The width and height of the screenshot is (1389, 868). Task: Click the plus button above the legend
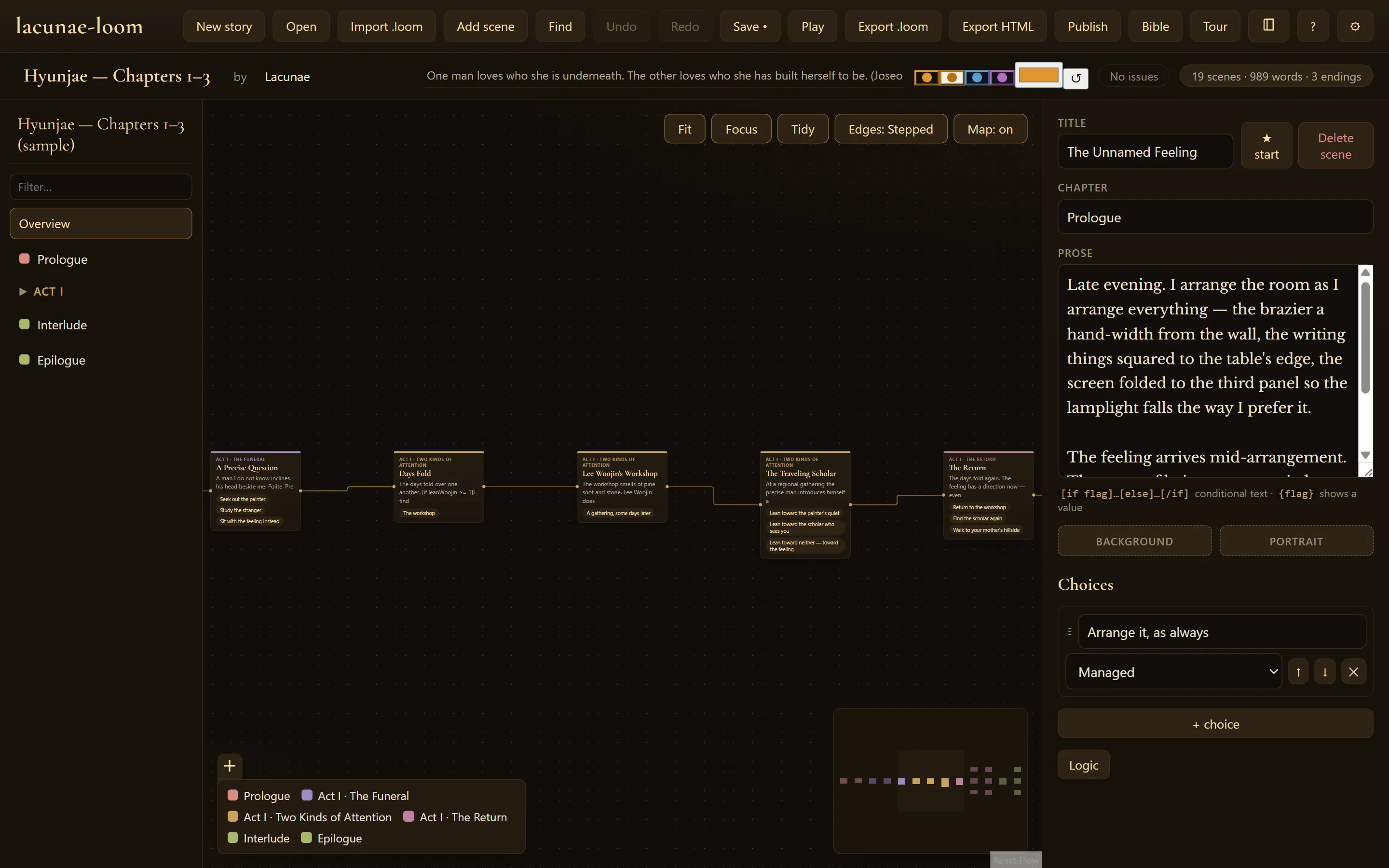click(230, 766)
